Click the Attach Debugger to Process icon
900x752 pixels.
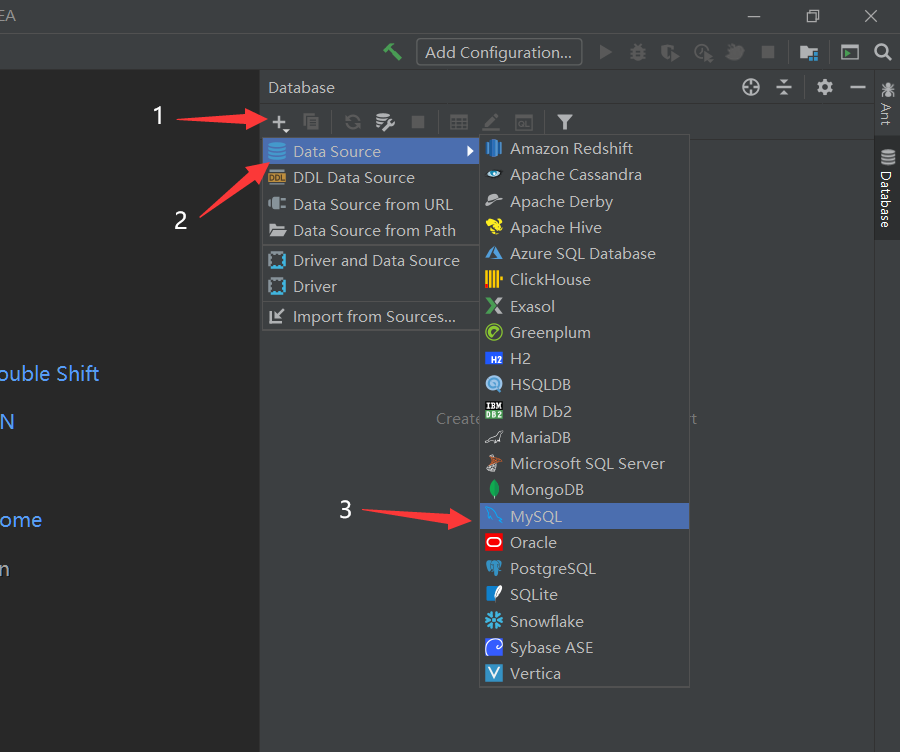[x=735, y=52]
